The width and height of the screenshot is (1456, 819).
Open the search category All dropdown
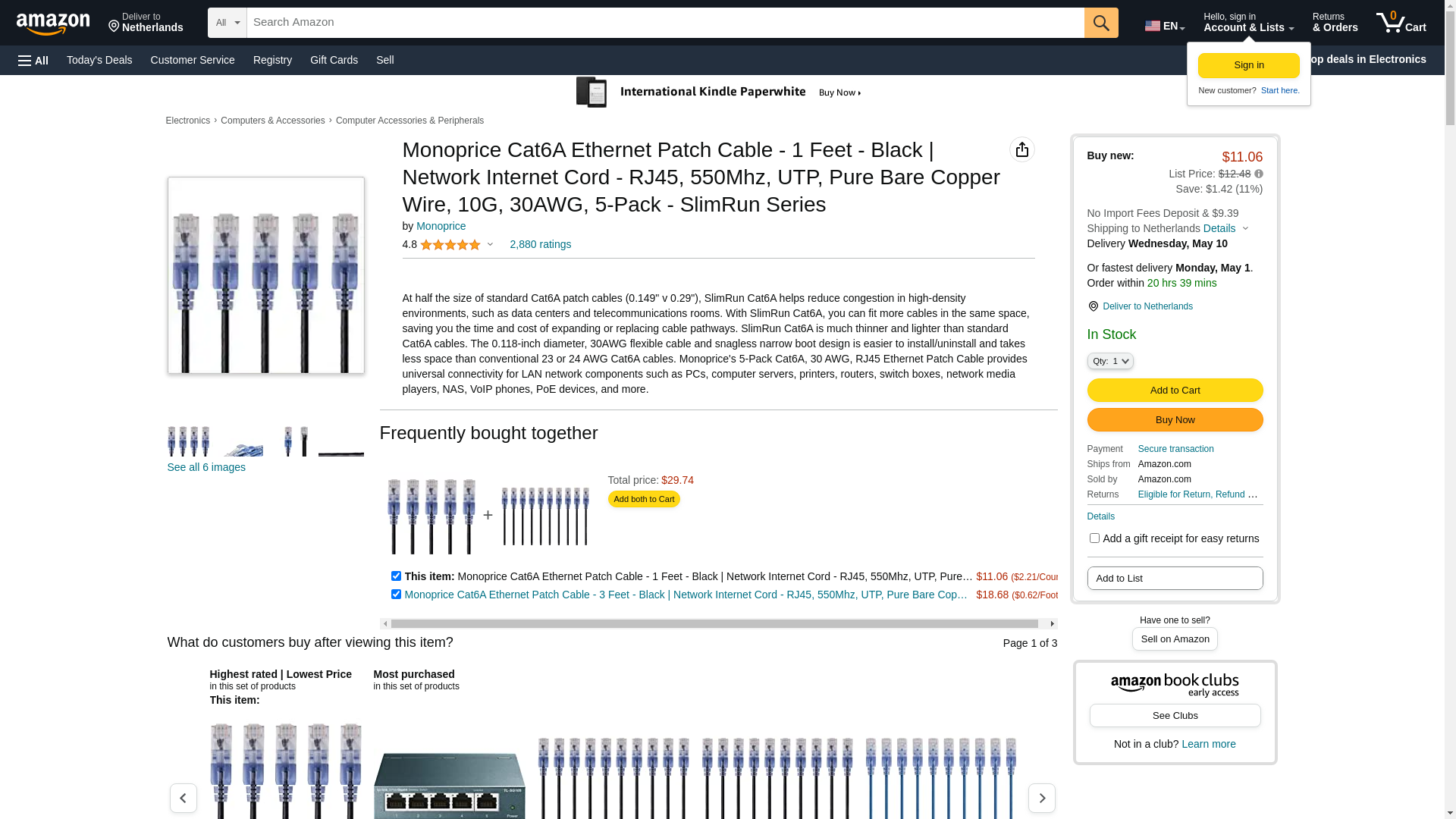(227, 23)
